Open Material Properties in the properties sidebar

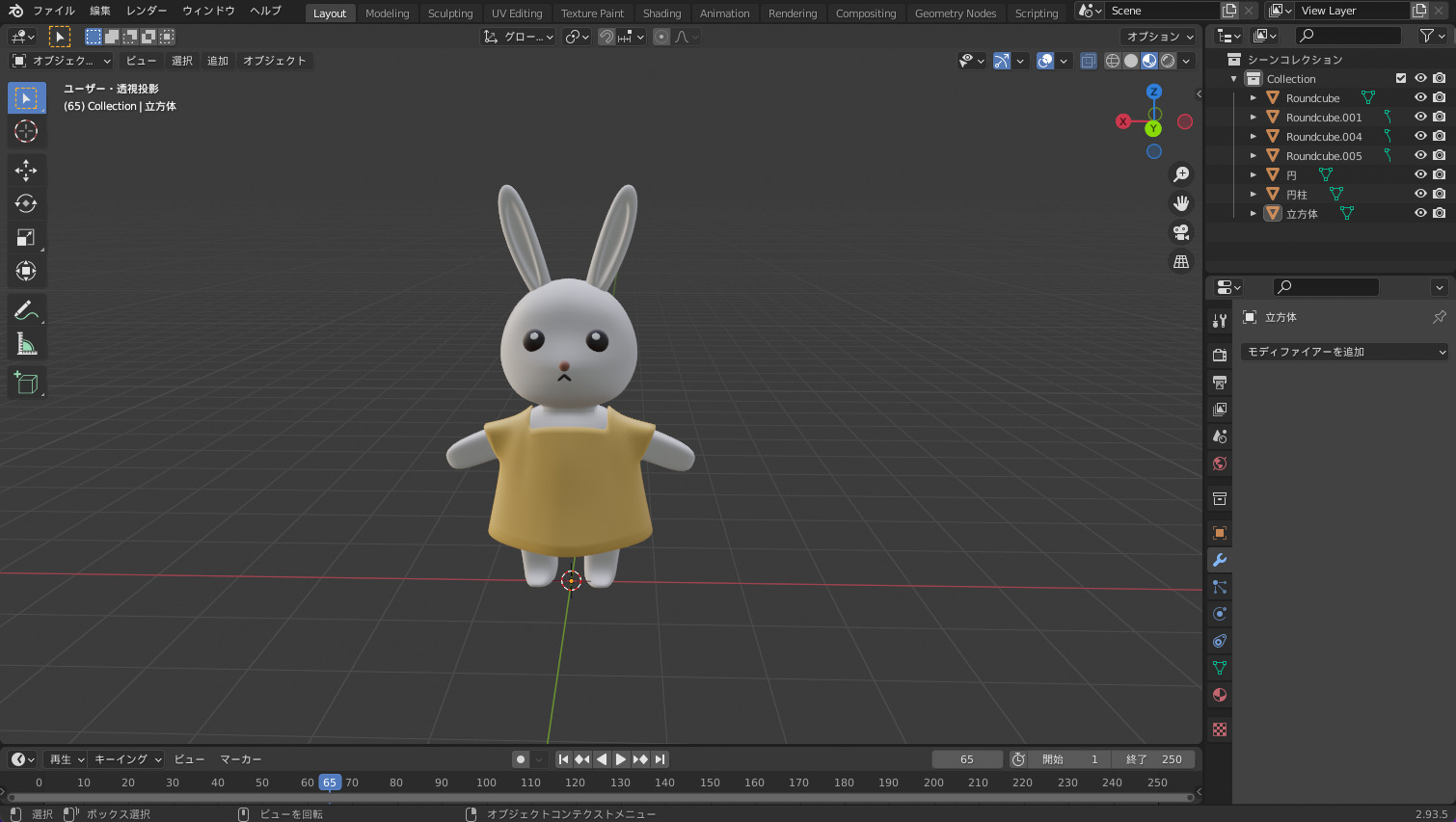[x=1219, y=695]
